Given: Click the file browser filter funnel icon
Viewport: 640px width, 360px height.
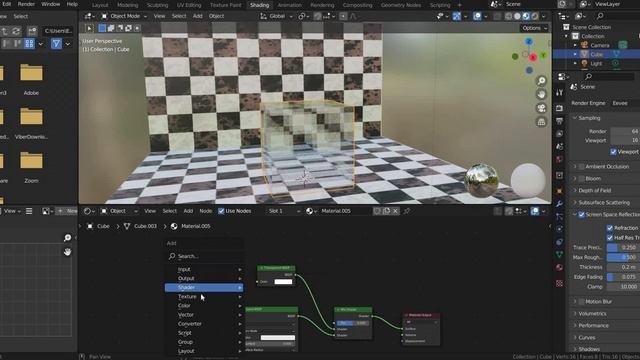Looking at the screenshot, I should (56, 43).
